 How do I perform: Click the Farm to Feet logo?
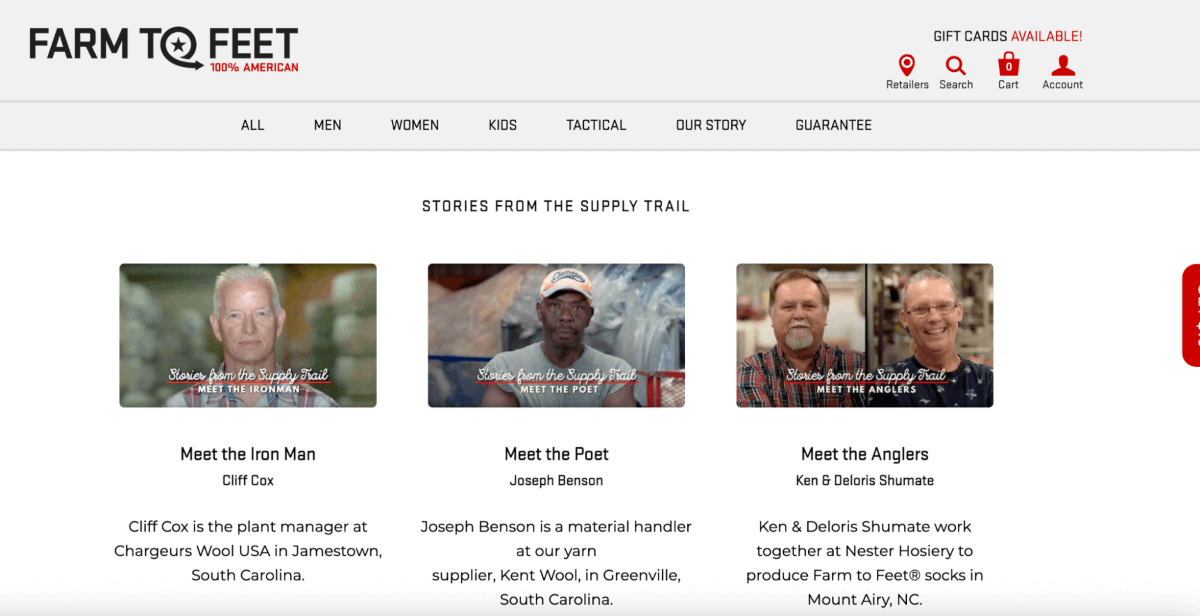164,49
